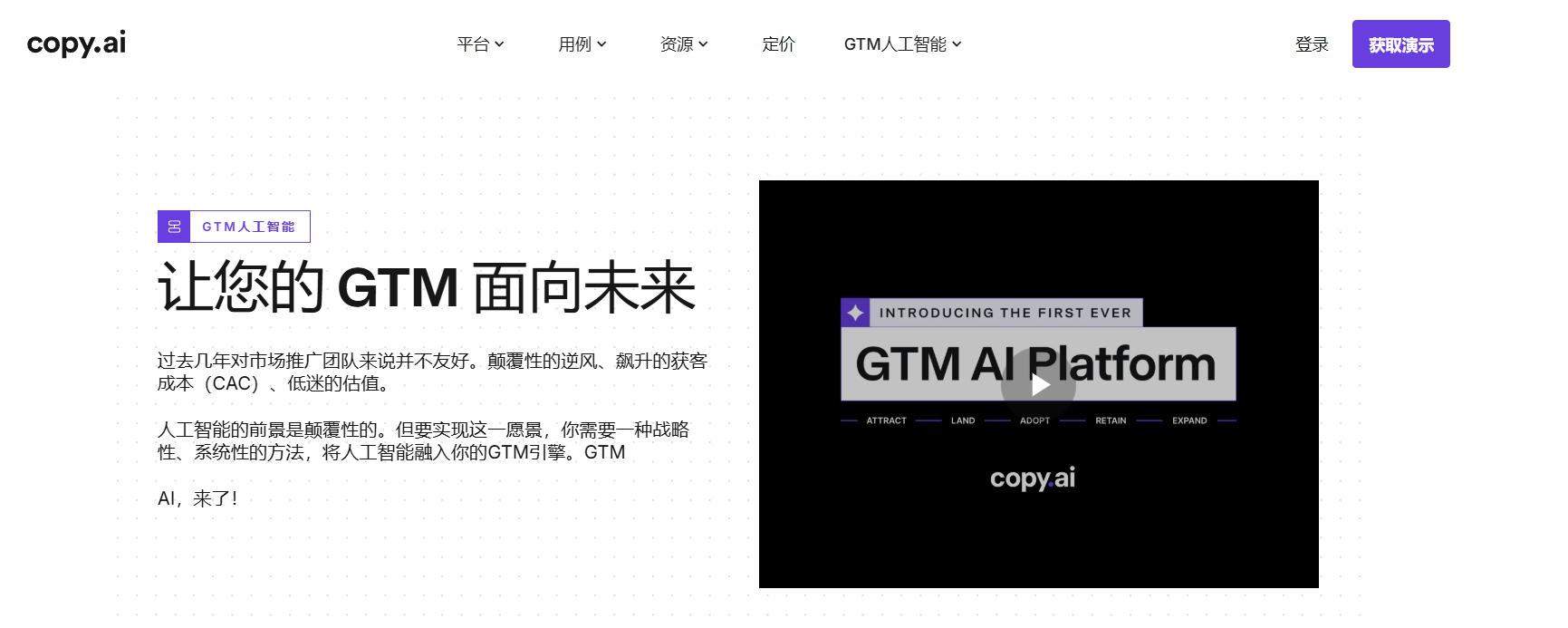
Task: Click the purple server icon in GTM badge
Action: coord(174,227)
